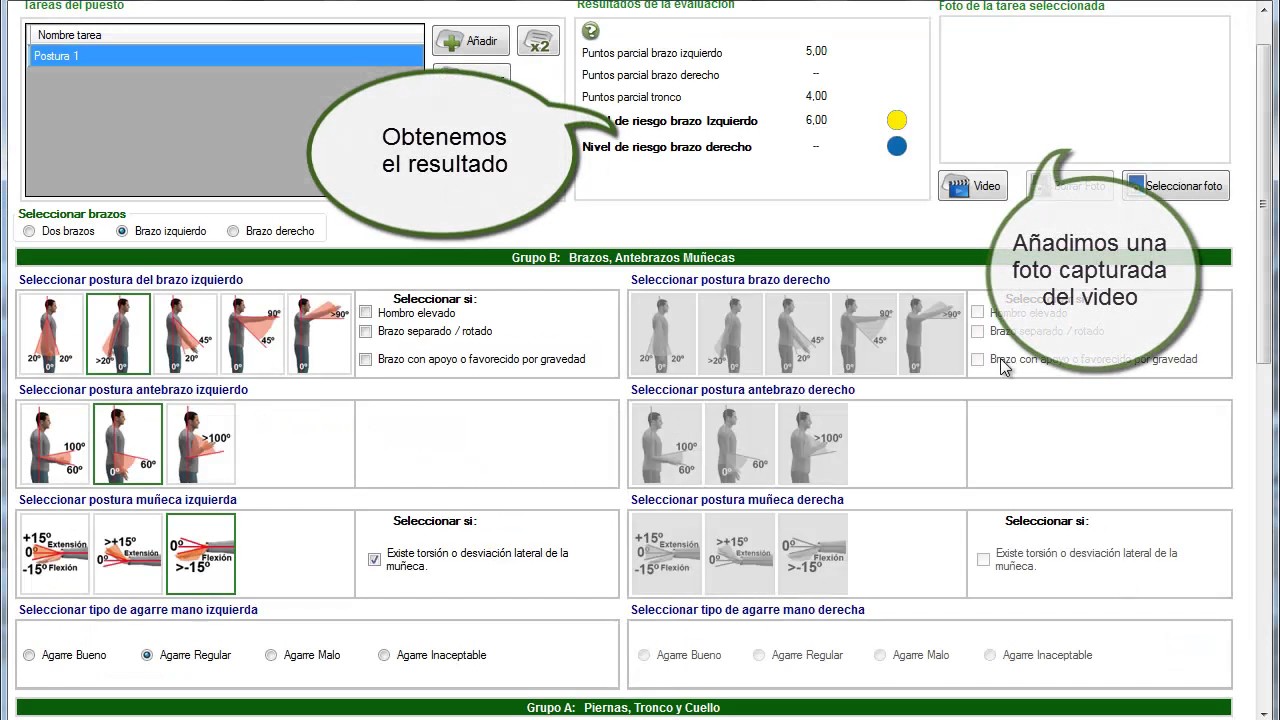
Task: Select left arm posture 45° to 90°
Action: click(252, 334)
